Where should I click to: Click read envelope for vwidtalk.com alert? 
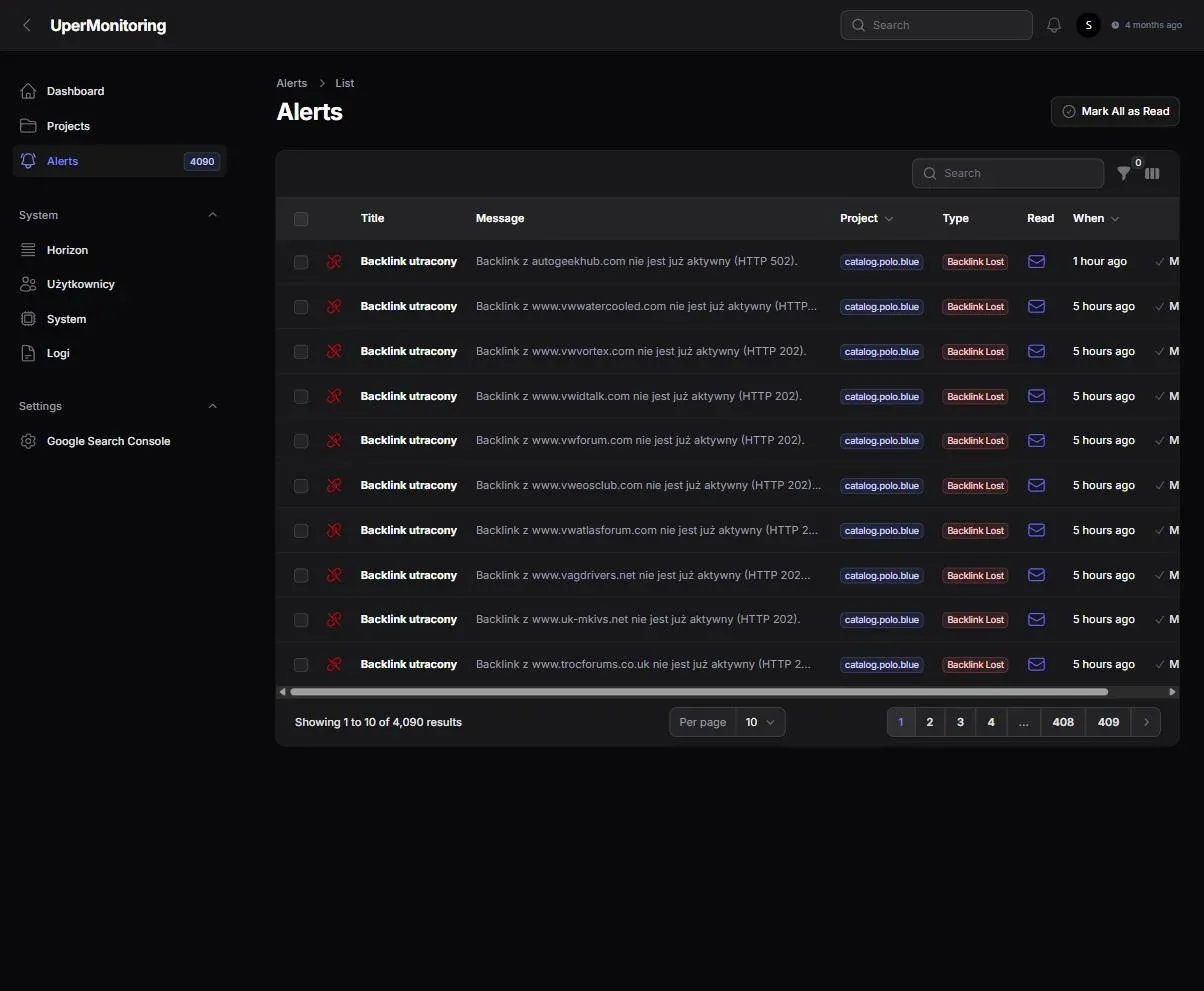coord(1036,396)
